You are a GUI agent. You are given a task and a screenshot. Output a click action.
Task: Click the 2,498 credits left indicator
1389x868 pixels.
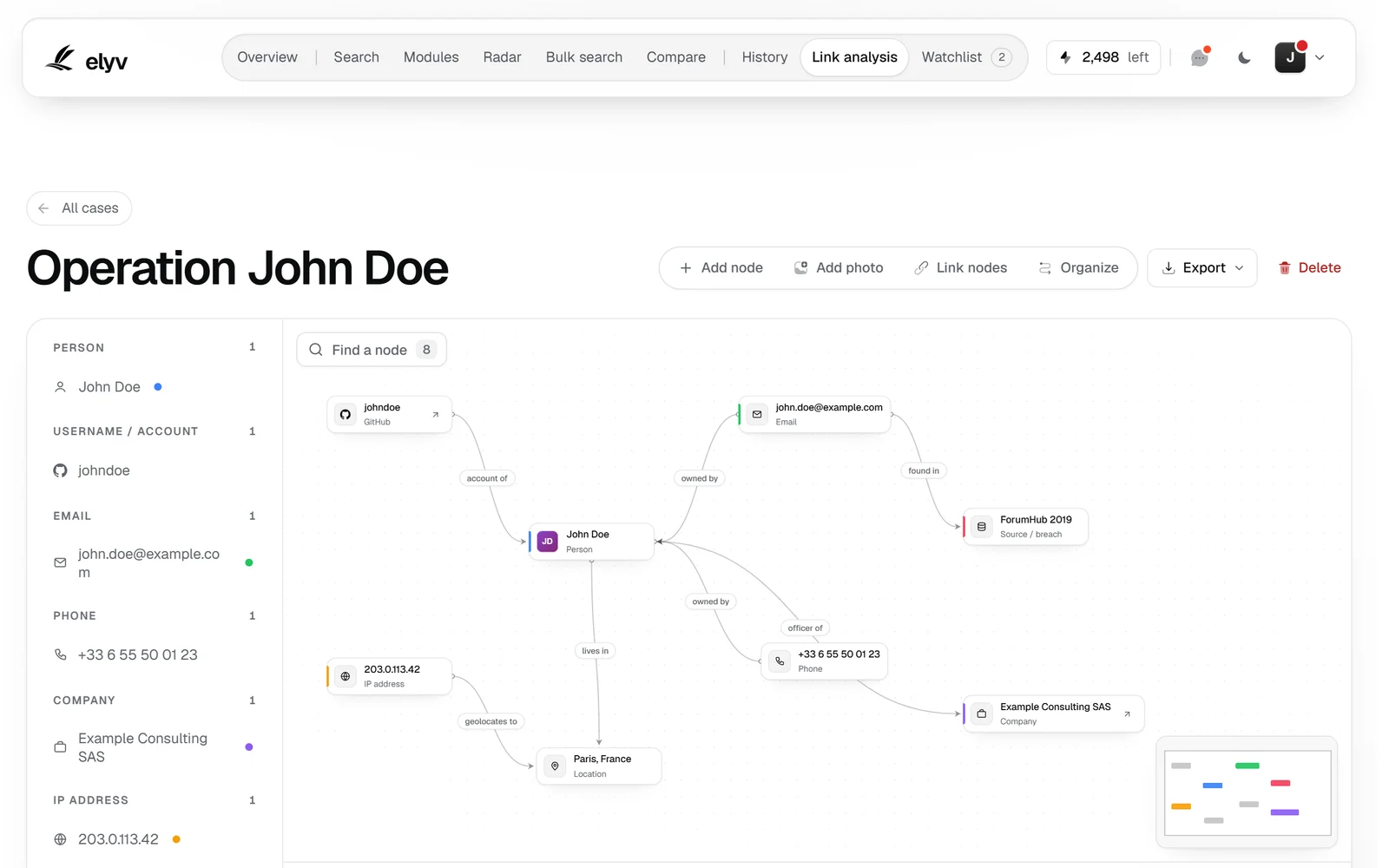point(1103,57)
